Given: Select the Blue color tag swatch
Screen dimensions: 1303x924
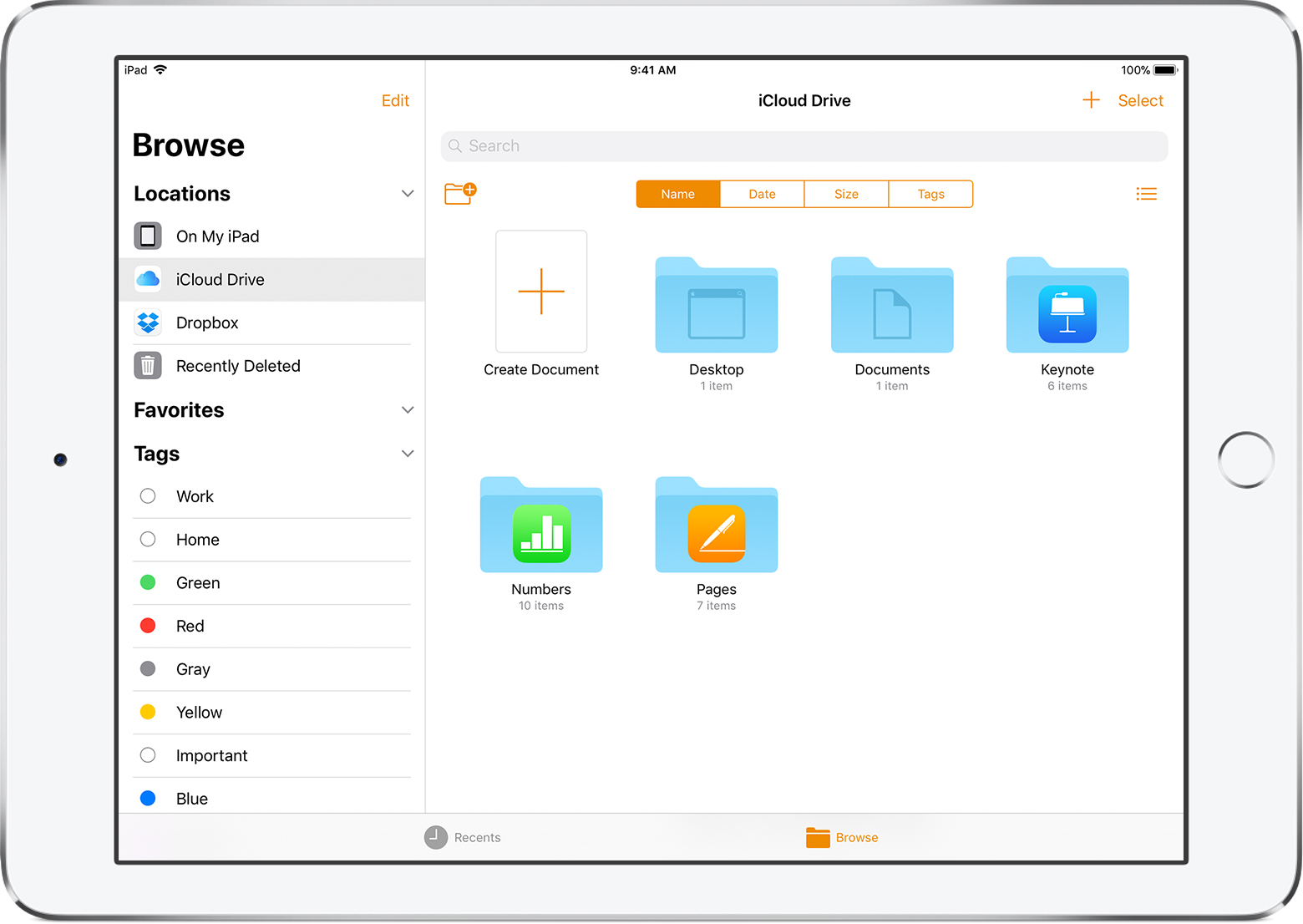Looking at the screenshot, I should click(148, 798).
